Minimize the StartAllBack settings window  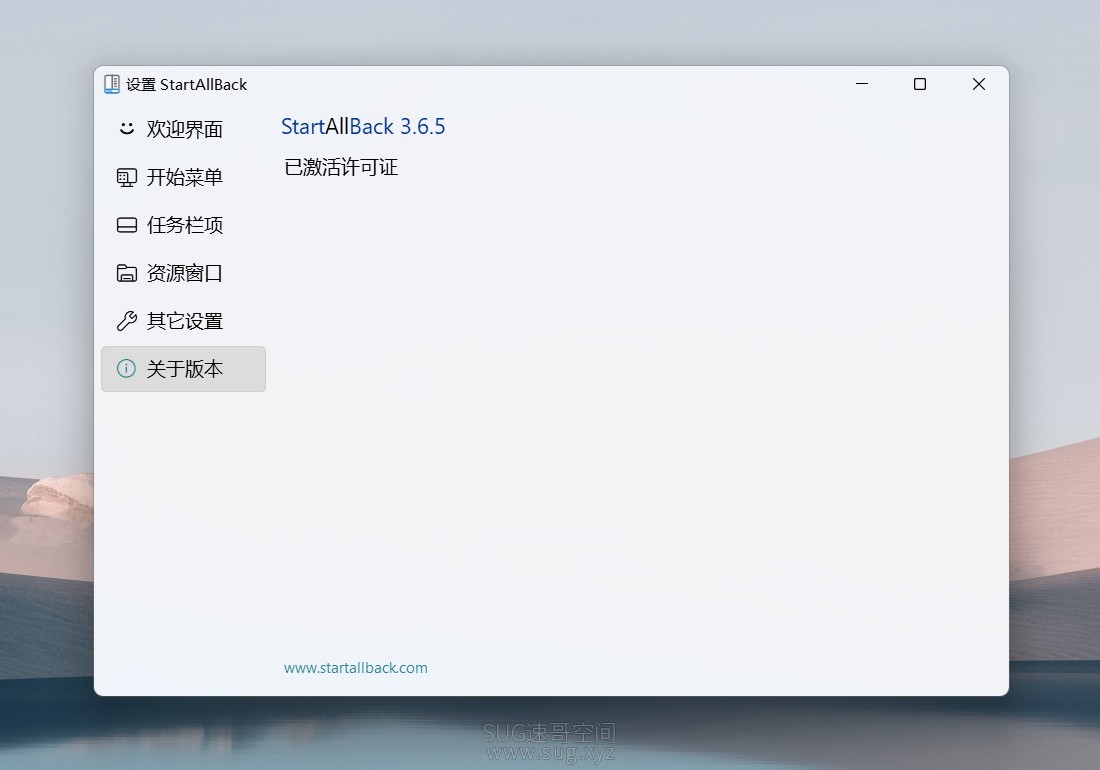click(x=862, y=84)
